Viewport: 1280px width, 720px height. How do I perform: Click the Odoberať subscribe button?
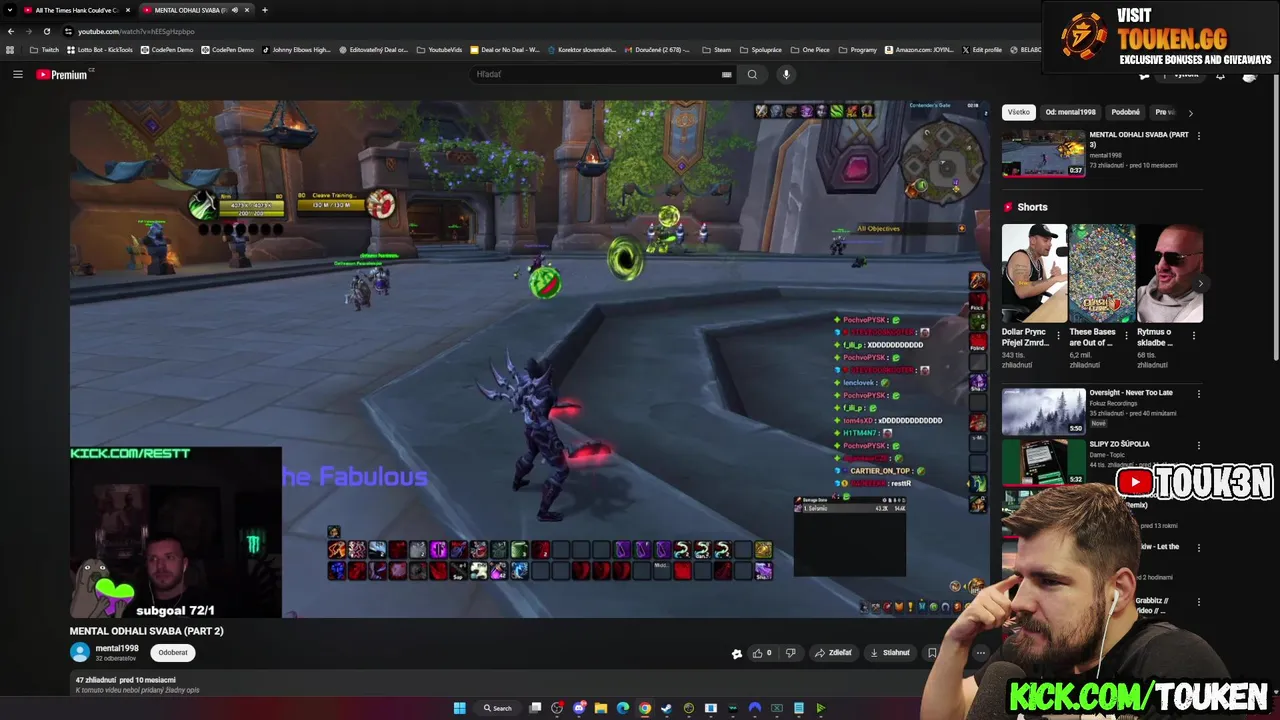172,653
